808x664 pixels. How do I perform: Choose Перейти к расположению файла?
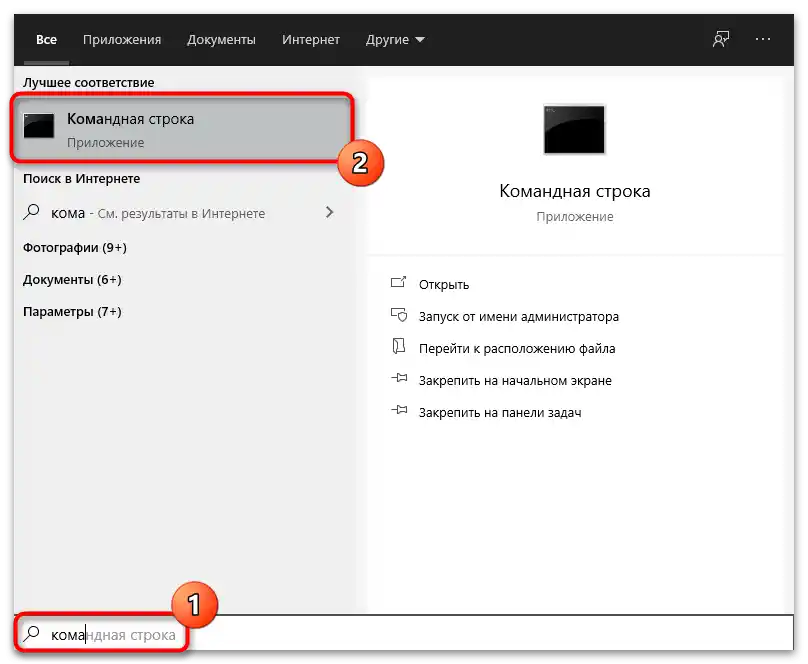517,349
